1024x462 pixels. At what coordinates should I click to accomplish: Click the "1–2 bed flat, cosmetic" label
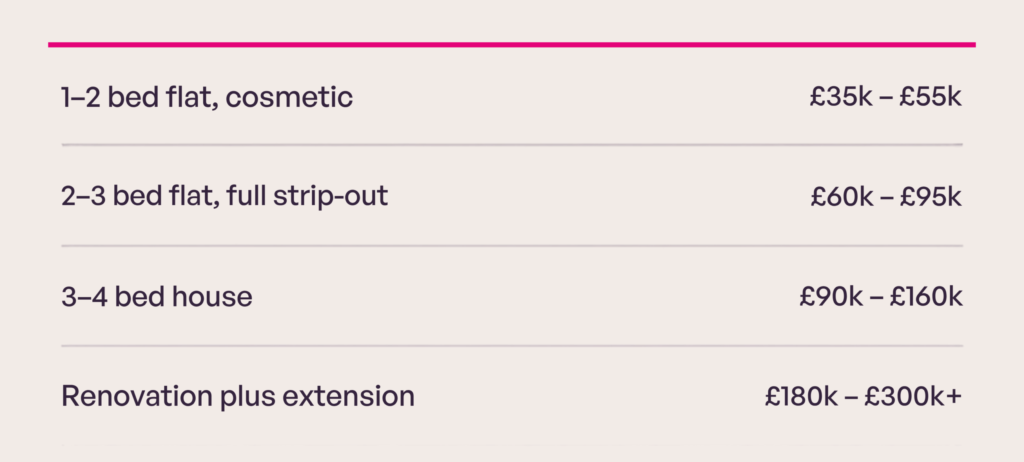coord(207,98)
